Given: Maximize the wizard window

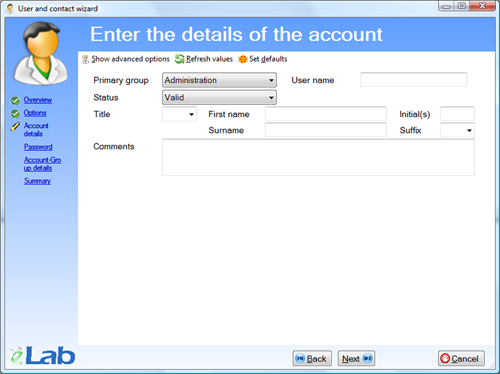Looking at the screenshot, I should point(462,6).
